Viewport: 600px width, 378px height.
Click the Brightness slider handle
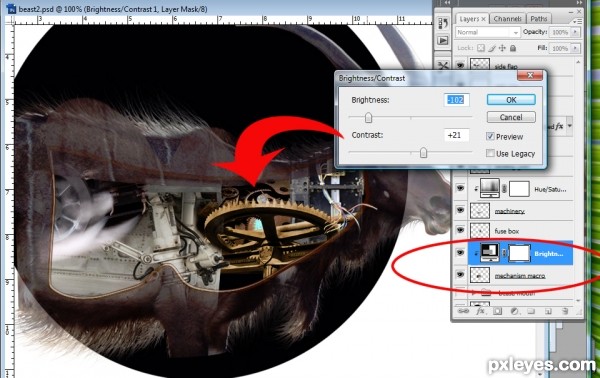(x=368, y=117)
